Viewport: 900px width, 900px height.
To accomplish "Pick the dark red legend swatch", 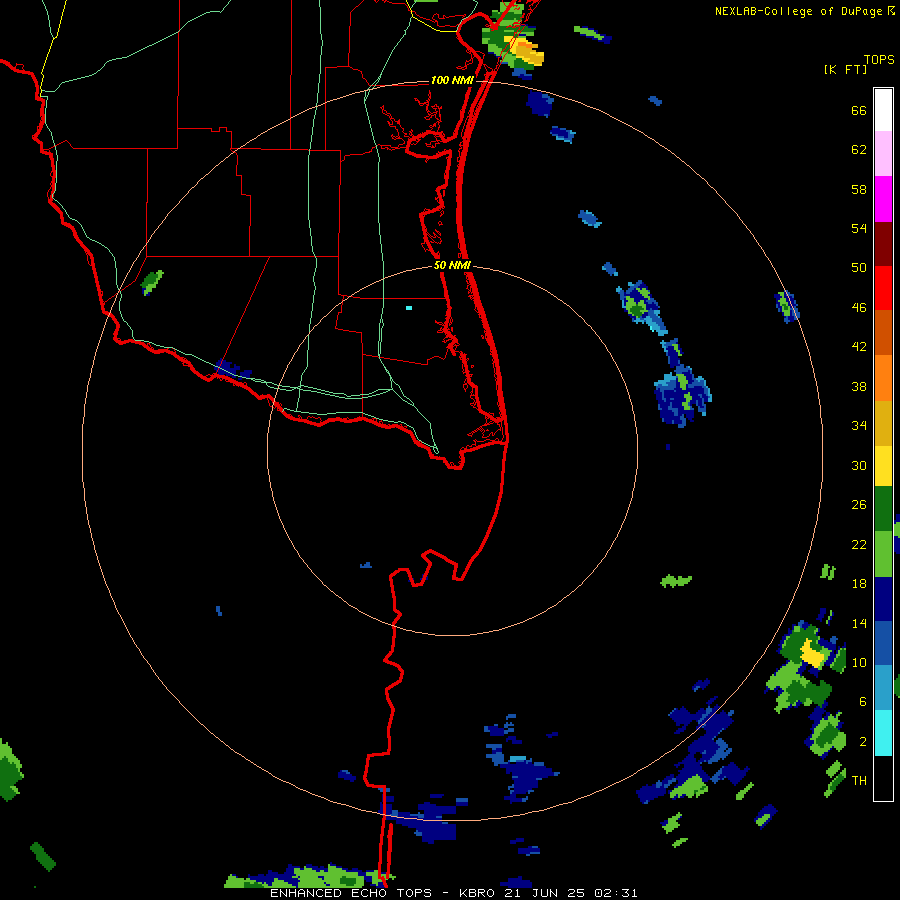I will point(883,243).
